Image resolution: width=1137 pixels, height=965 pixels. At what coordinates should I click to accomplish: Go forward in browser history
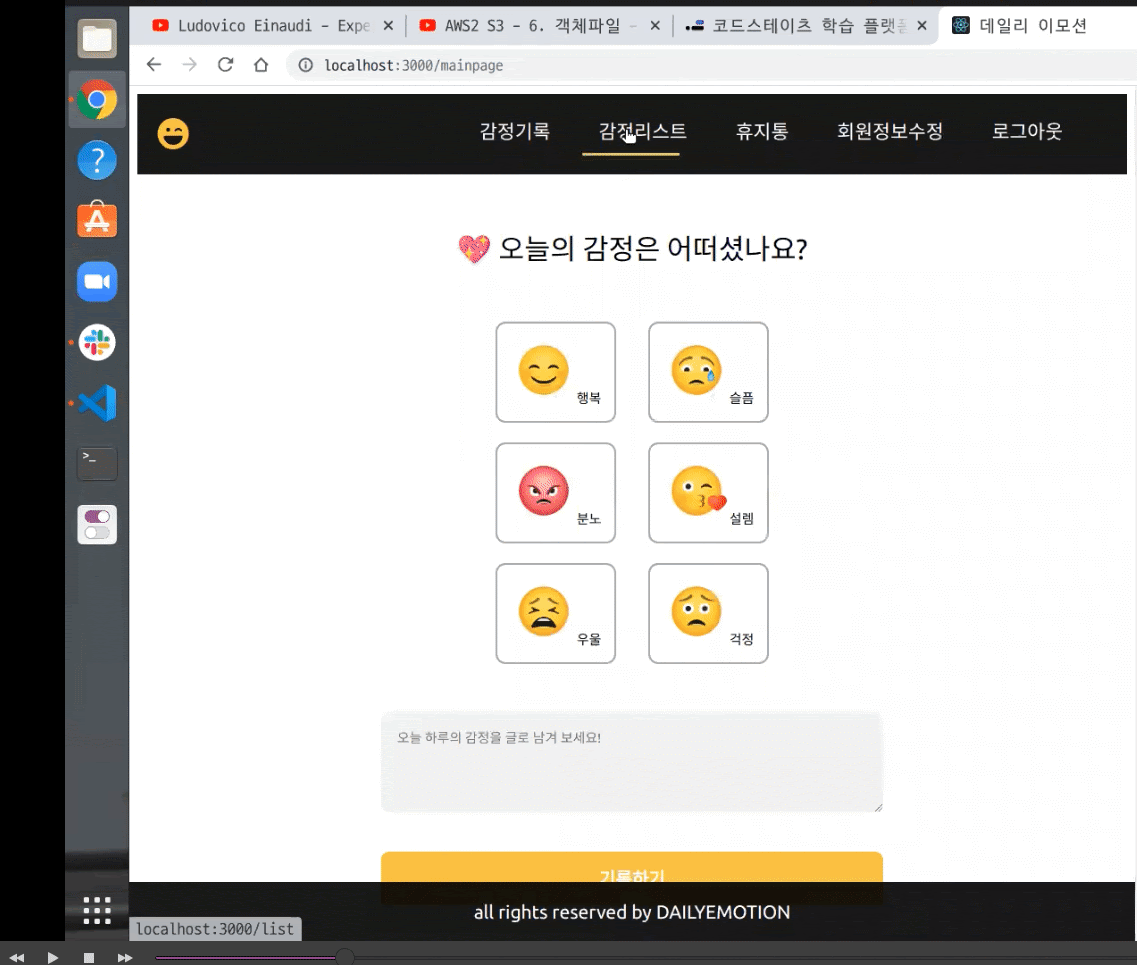coord(190,65)
